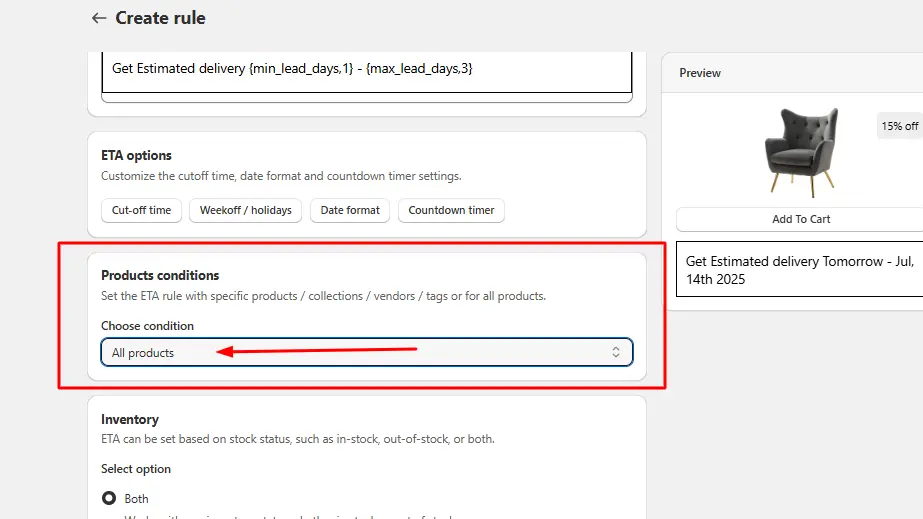This screenshot has width=923, height=519.
Task: Click the Choose condition label
Action: click(147, 326)
